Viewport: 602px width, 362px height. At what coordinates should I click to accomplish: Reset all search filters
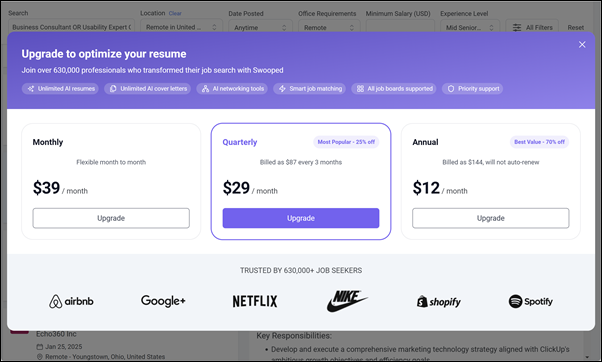click(576, 28)
